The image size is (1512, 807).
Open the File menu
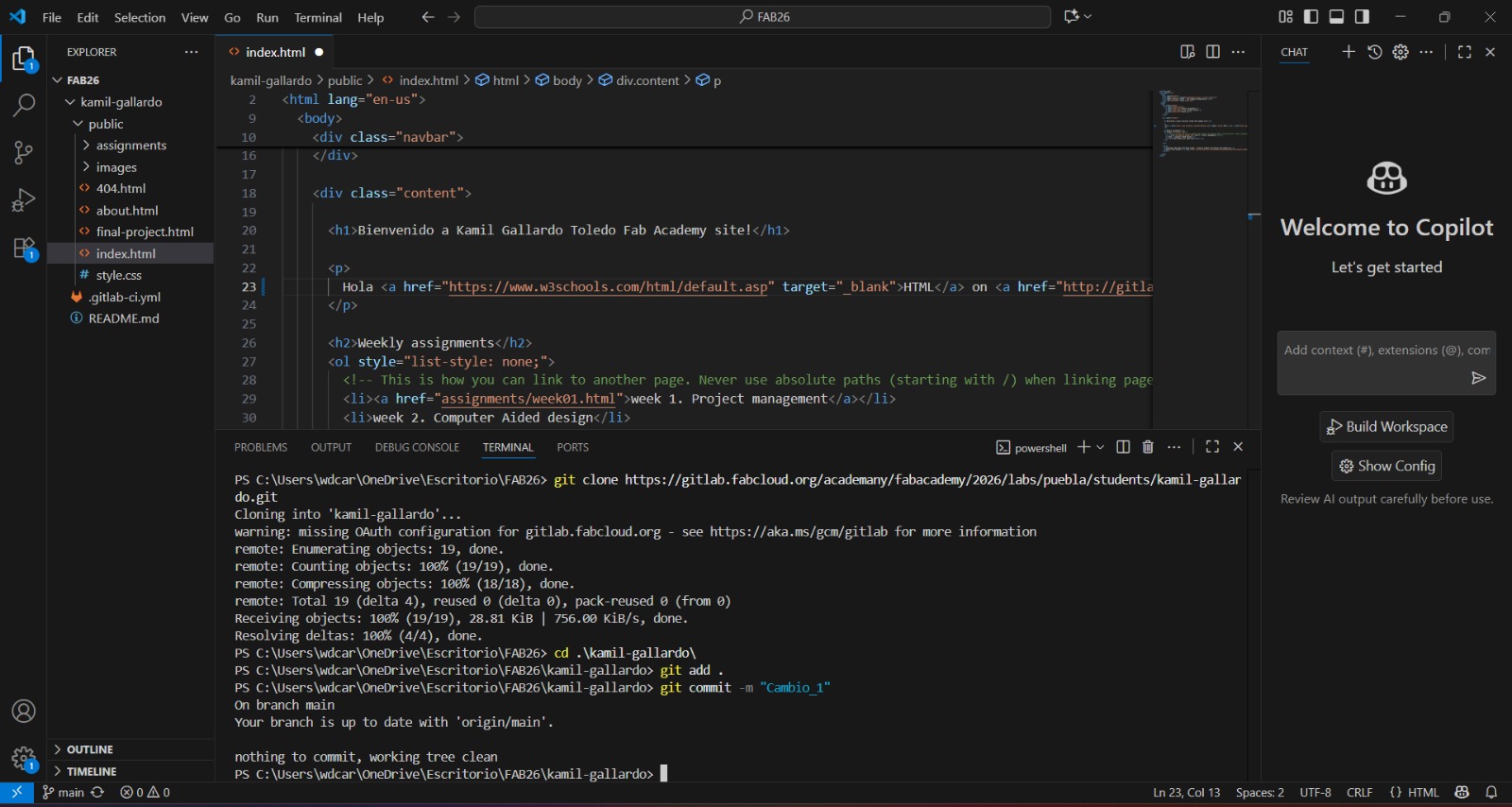point(52,17)
